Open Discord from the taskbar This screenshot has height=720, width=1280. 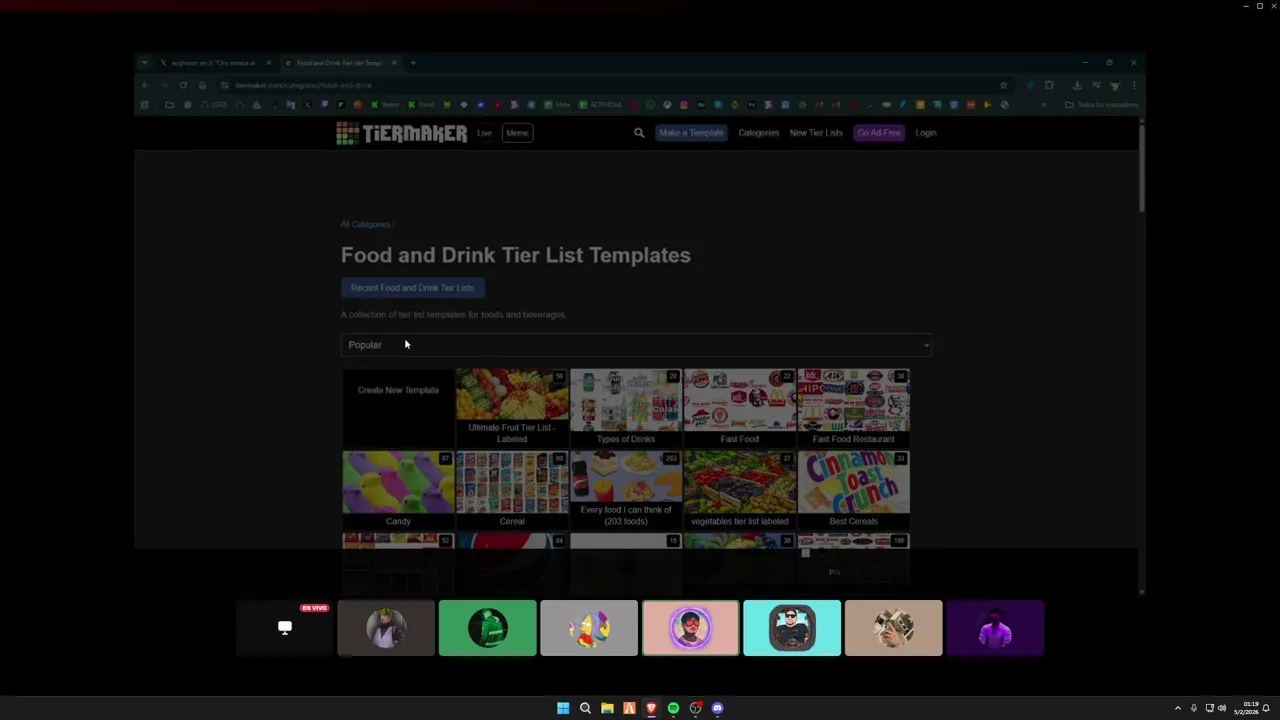pyautogui.click(x=717, y=708)
